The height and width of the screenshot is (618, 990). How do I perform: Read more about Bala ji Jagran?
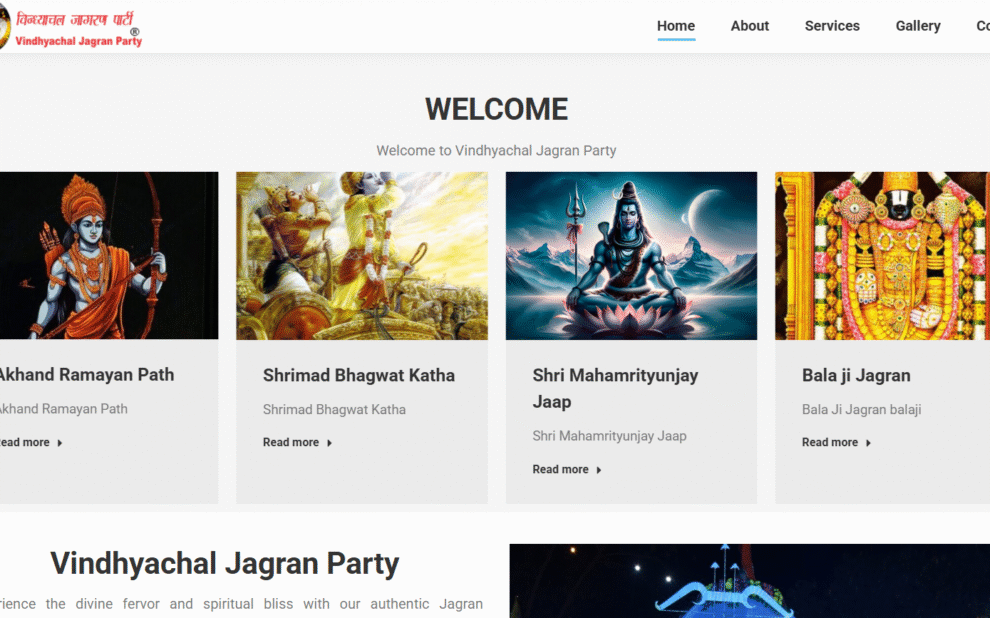pyautogui.click(x=830, y=442)
